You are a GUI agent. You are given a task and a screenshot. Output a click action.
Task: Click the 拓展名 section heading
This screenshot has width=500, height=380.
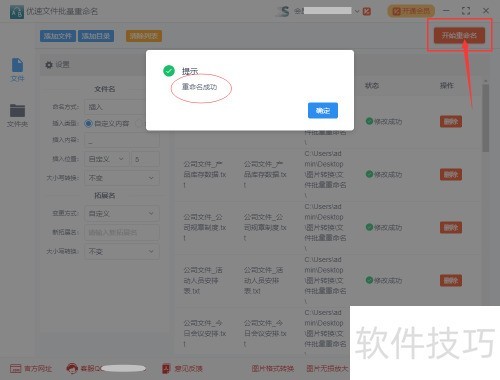click(105, 196)
